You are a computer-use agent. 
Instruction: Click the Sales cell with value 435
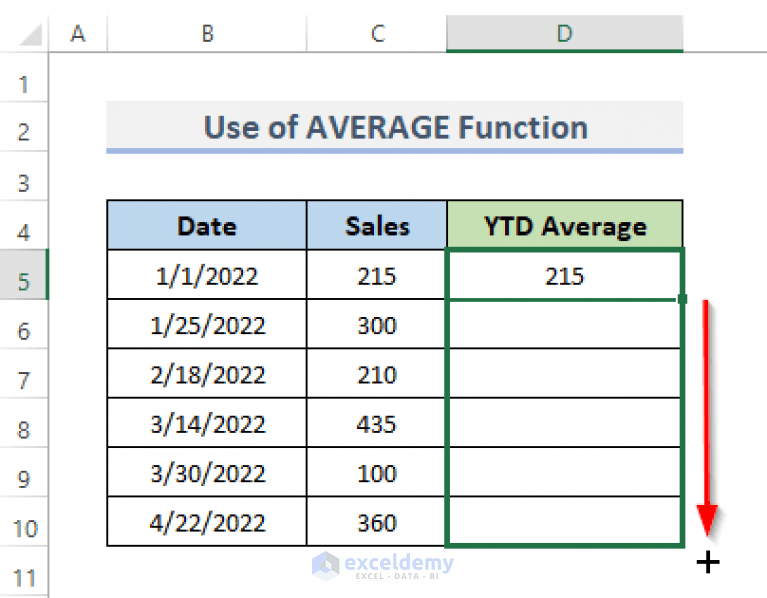[377, 424]
